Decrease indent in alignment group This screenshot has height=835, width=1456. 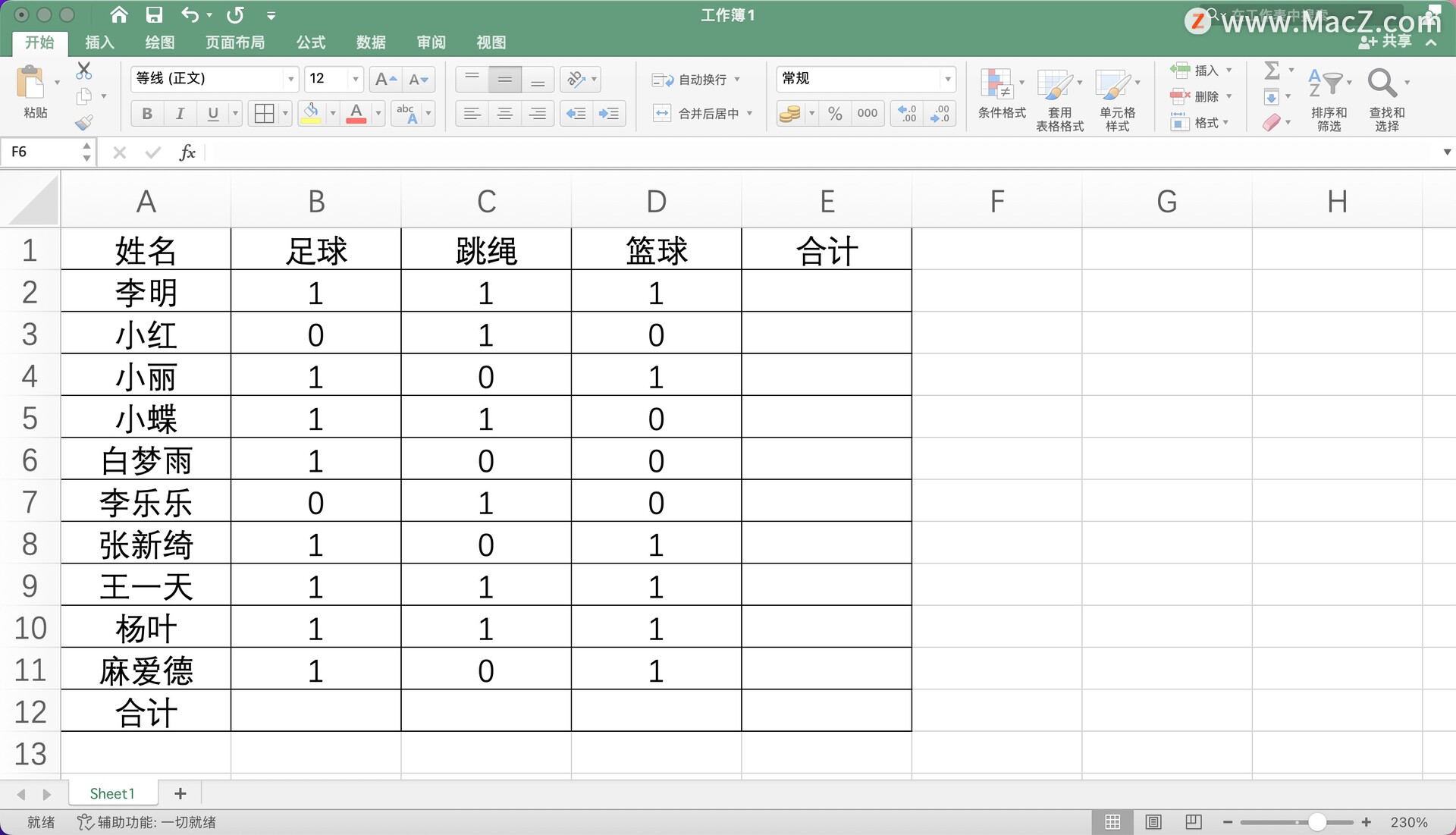pos(576,114)
